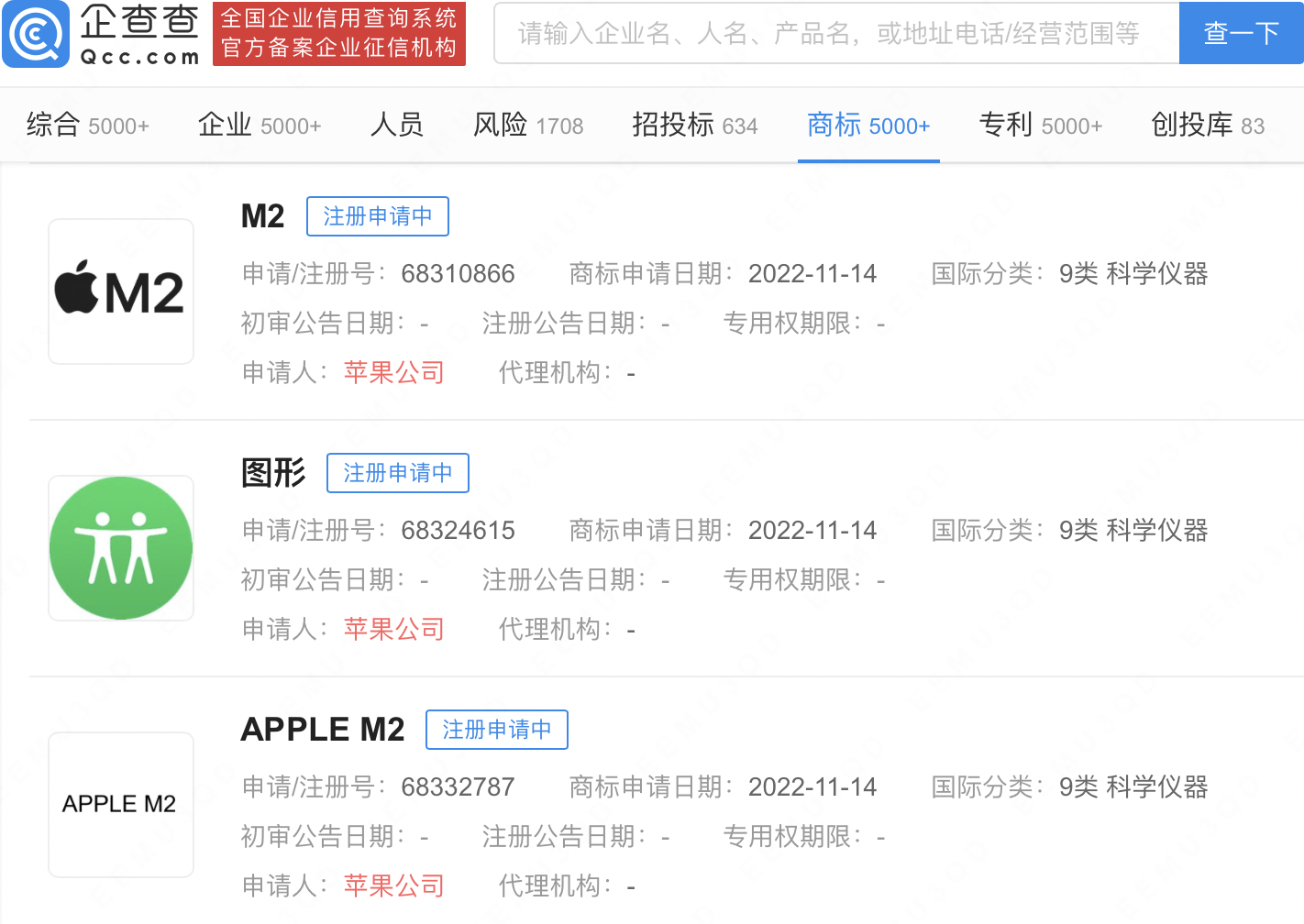The image size is (1304, 924).
Task: Open the 创投库 83 tab
Action: 1208,125
